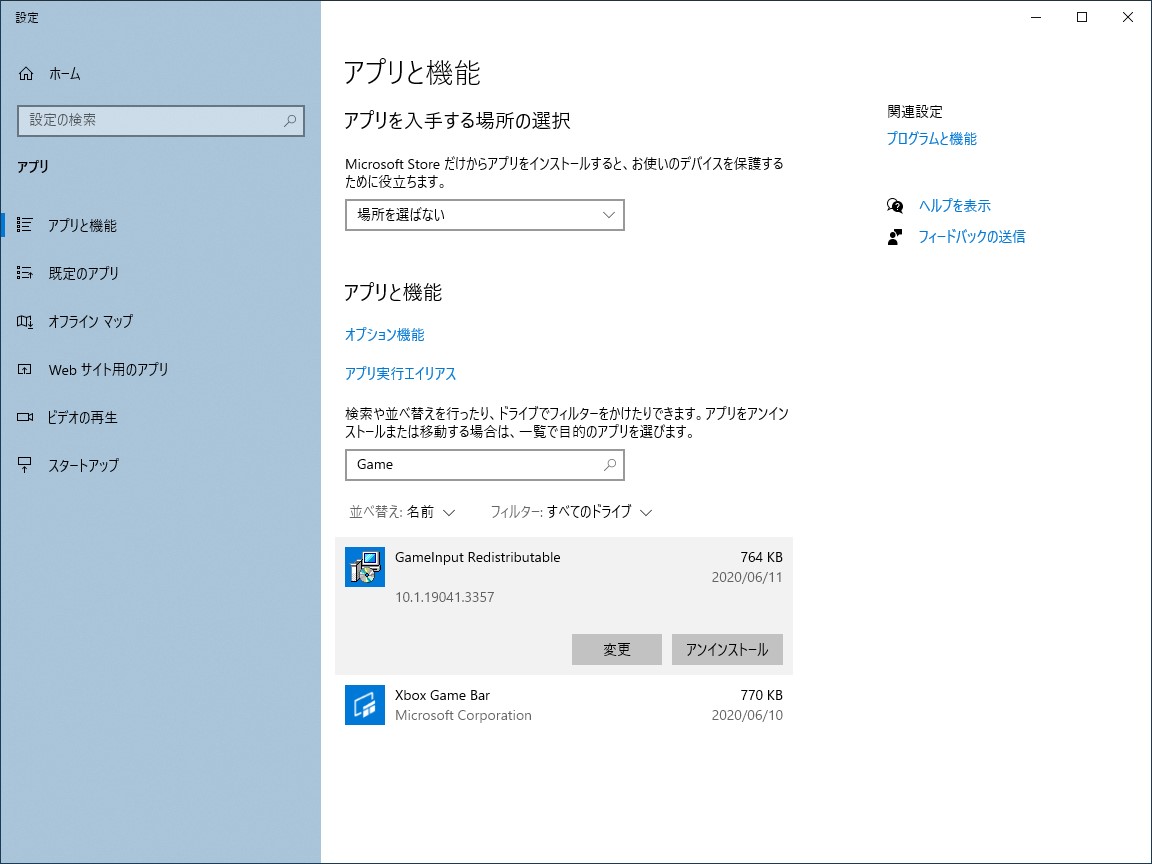Click the ヘルプを表示 help icon

click(893, 205)
